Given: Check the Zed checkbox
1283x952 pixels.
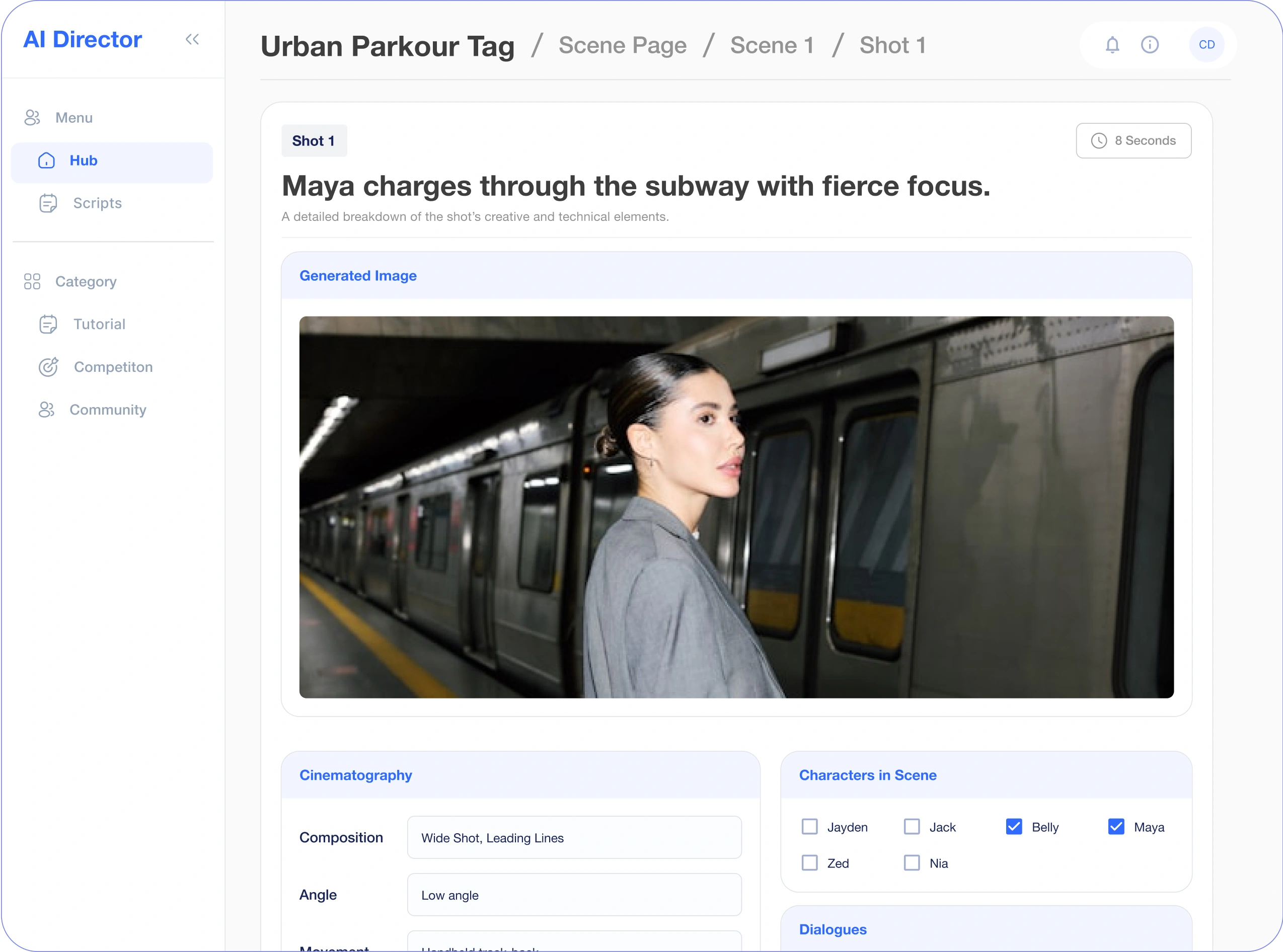Looking at the screenshot, I should click(x=809, y=862).
